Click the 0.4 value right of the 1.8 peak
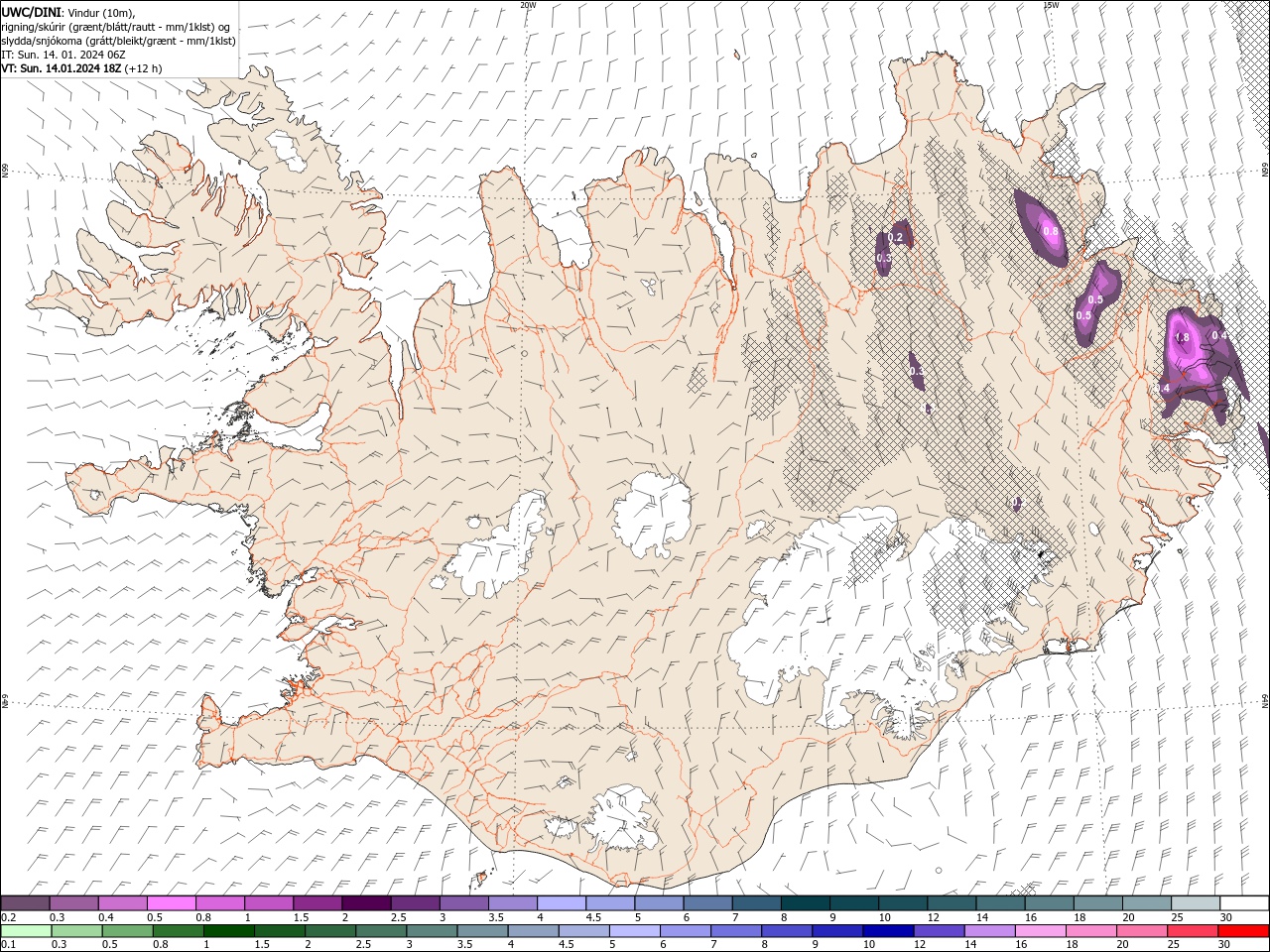 coord(1219,335)
